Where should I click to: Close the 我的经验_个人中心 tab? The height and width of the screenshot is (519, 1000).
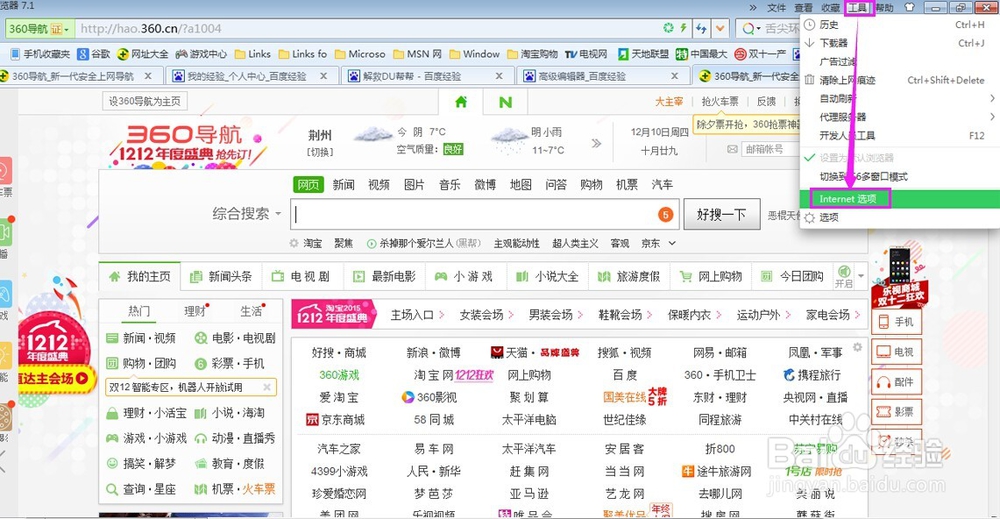pos(323,76)
